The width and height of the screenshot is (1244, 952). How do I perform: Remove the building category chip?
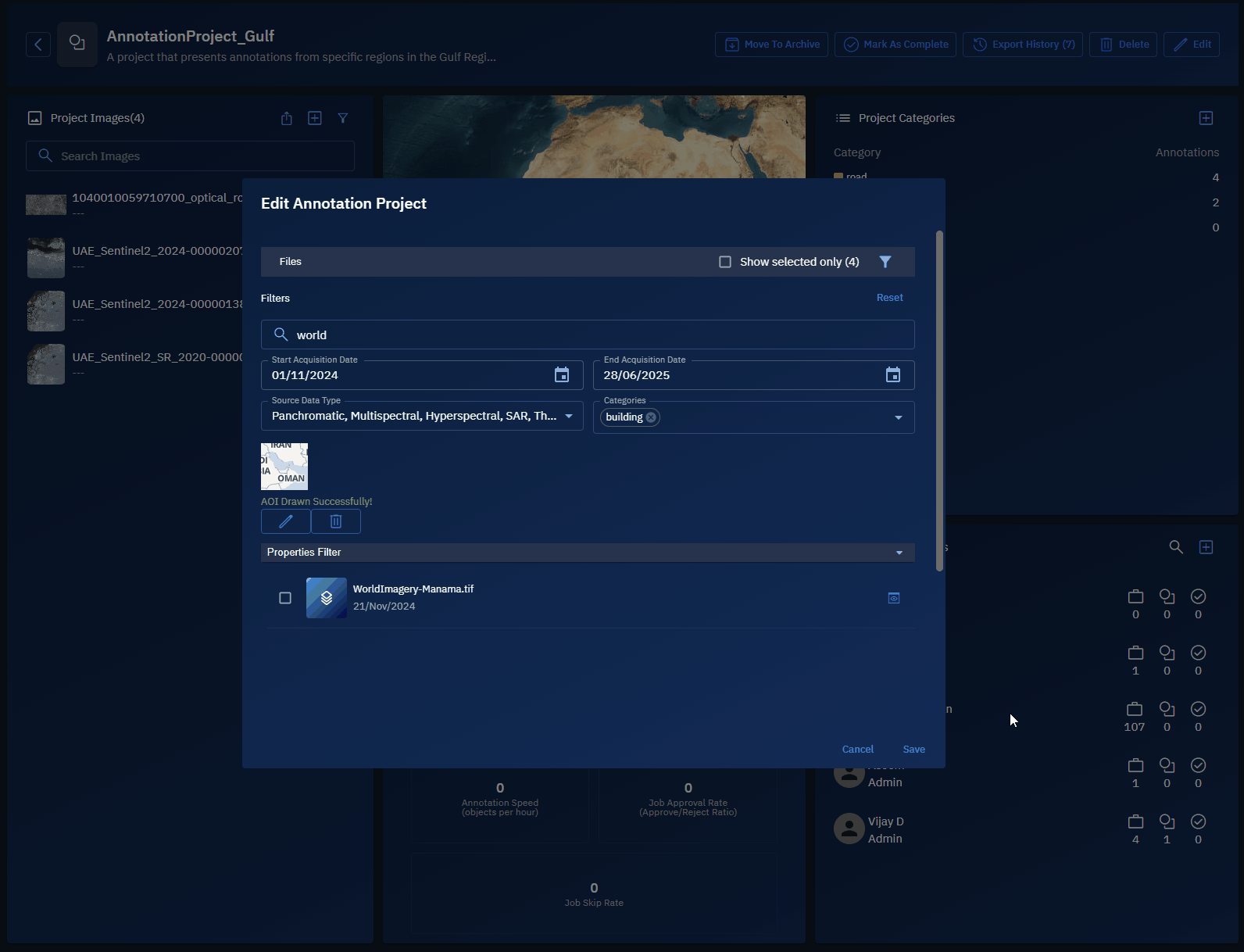(x=651, y=417)
